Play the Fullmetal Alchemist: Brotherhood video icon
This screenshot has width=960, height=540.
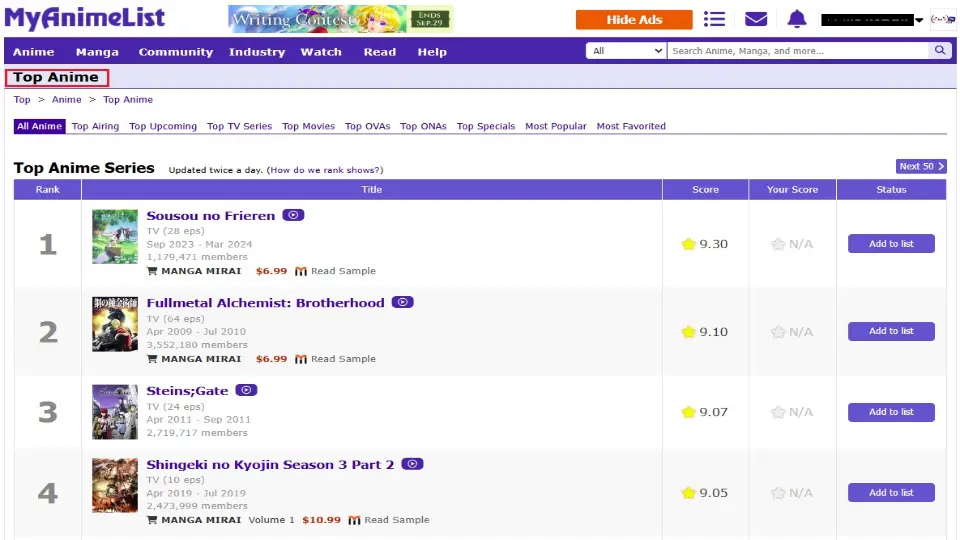[x=402, y=302]
